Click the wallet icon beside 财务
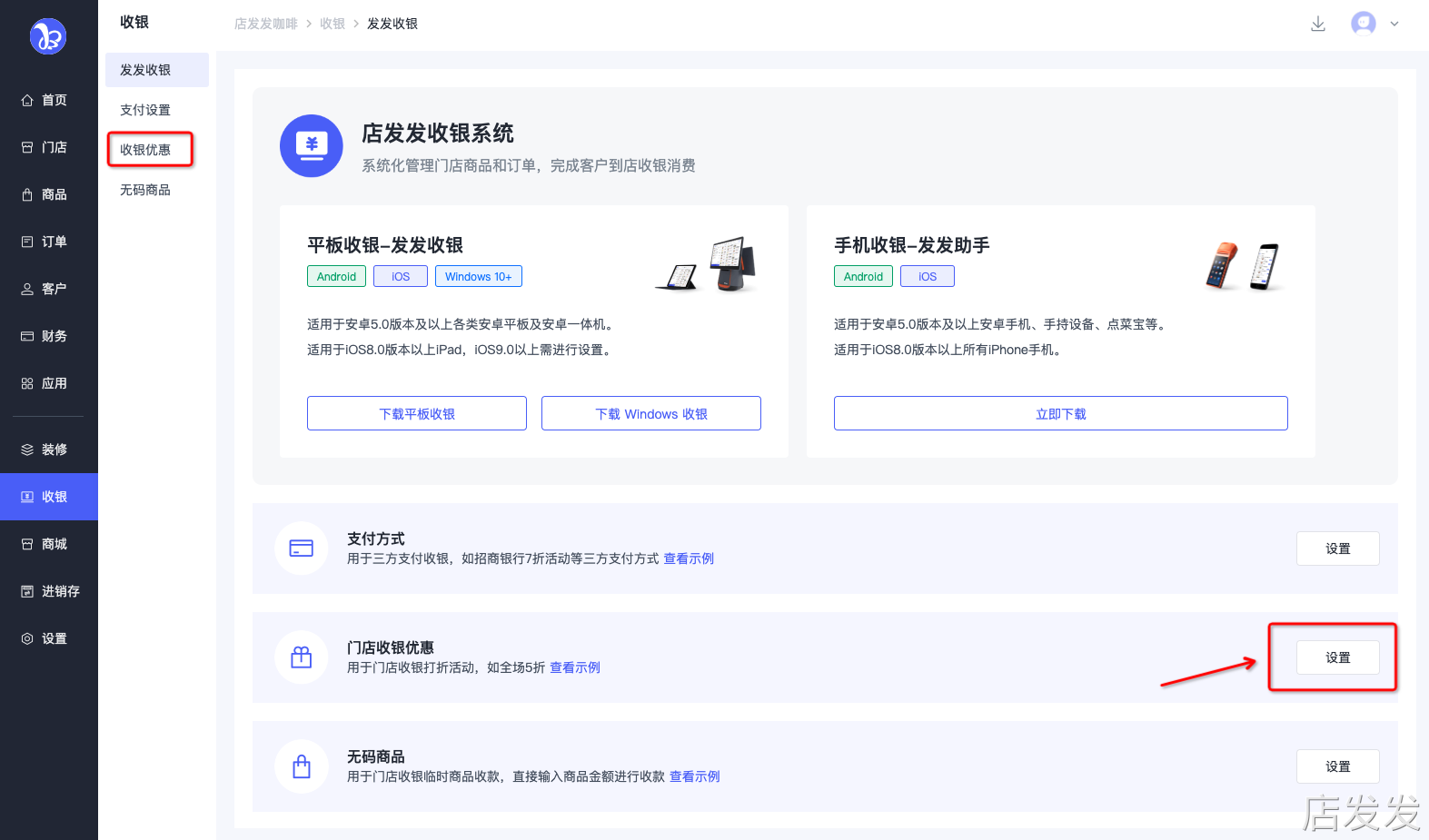The image size is (1429, 840). [x=27, y=336]
